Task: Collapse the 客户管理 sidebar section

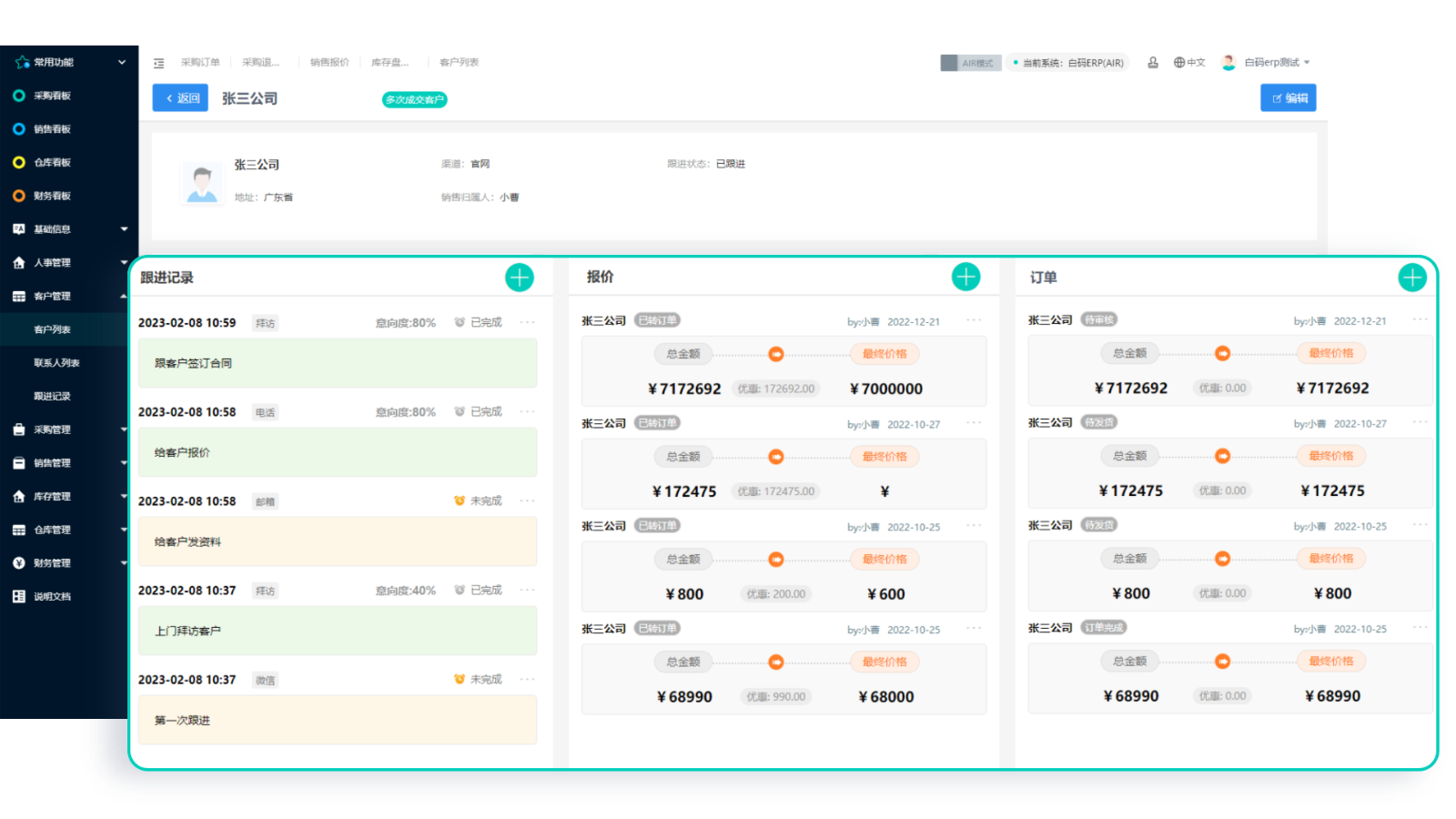Action: tap(64, 295)
